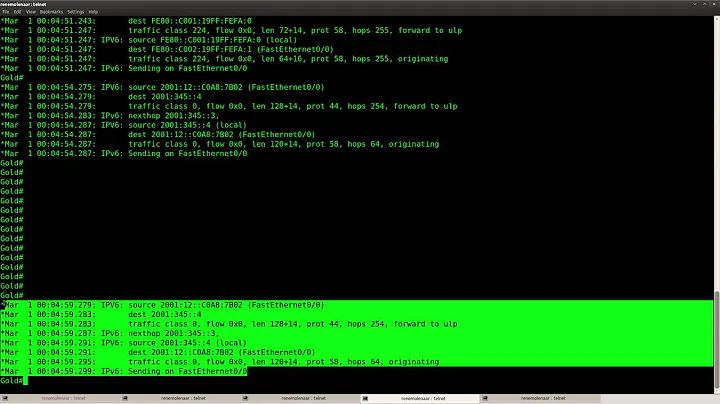Open the Edit menu
The image size is (720, 404).
point(17,12)
